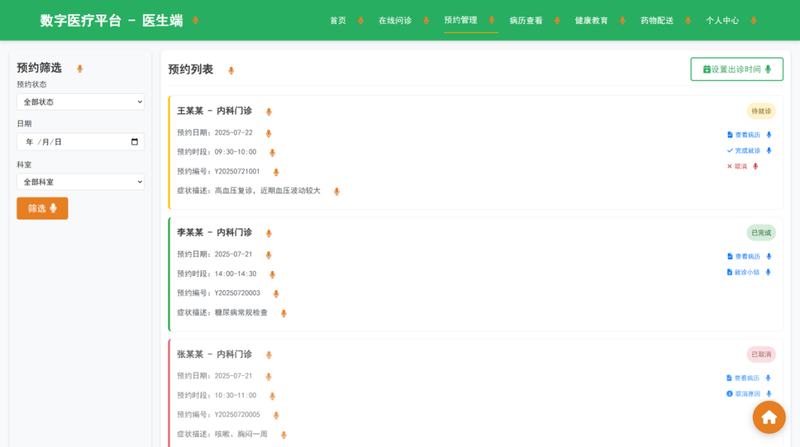Open the calendar picker icon in 日期 field
800x447 pixels.
point(135,142)
